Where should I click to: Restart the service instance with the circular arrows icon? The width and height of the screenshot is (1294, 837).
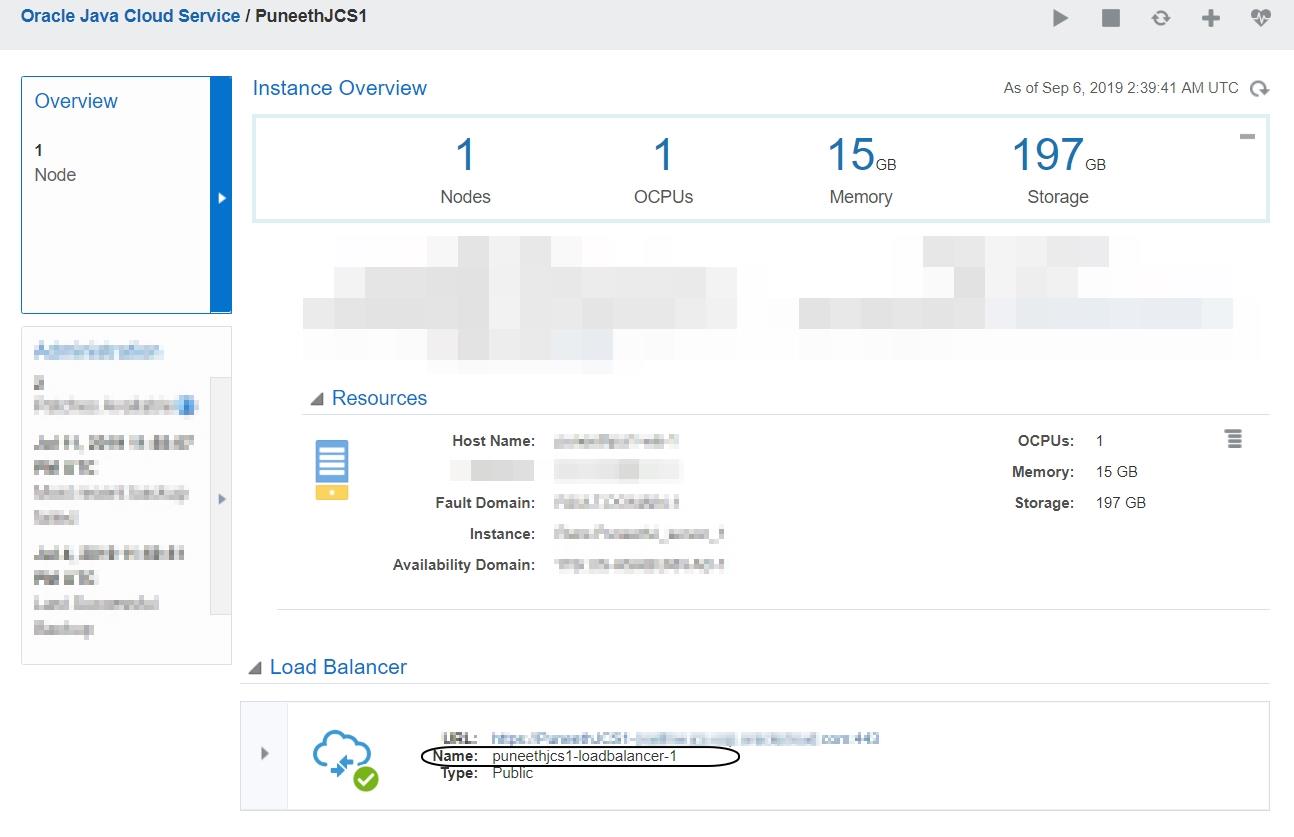[x=1161, y=18]
